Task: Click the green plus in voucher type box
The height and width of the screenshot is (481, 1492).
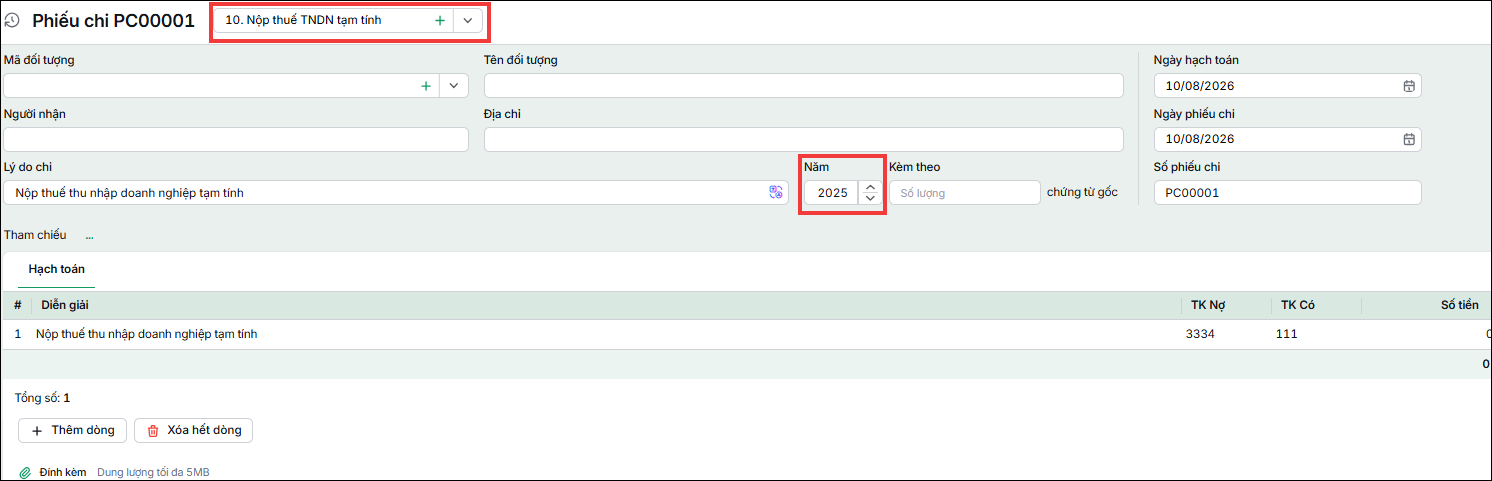Action: pyautogui.click(x=439, y=20)
